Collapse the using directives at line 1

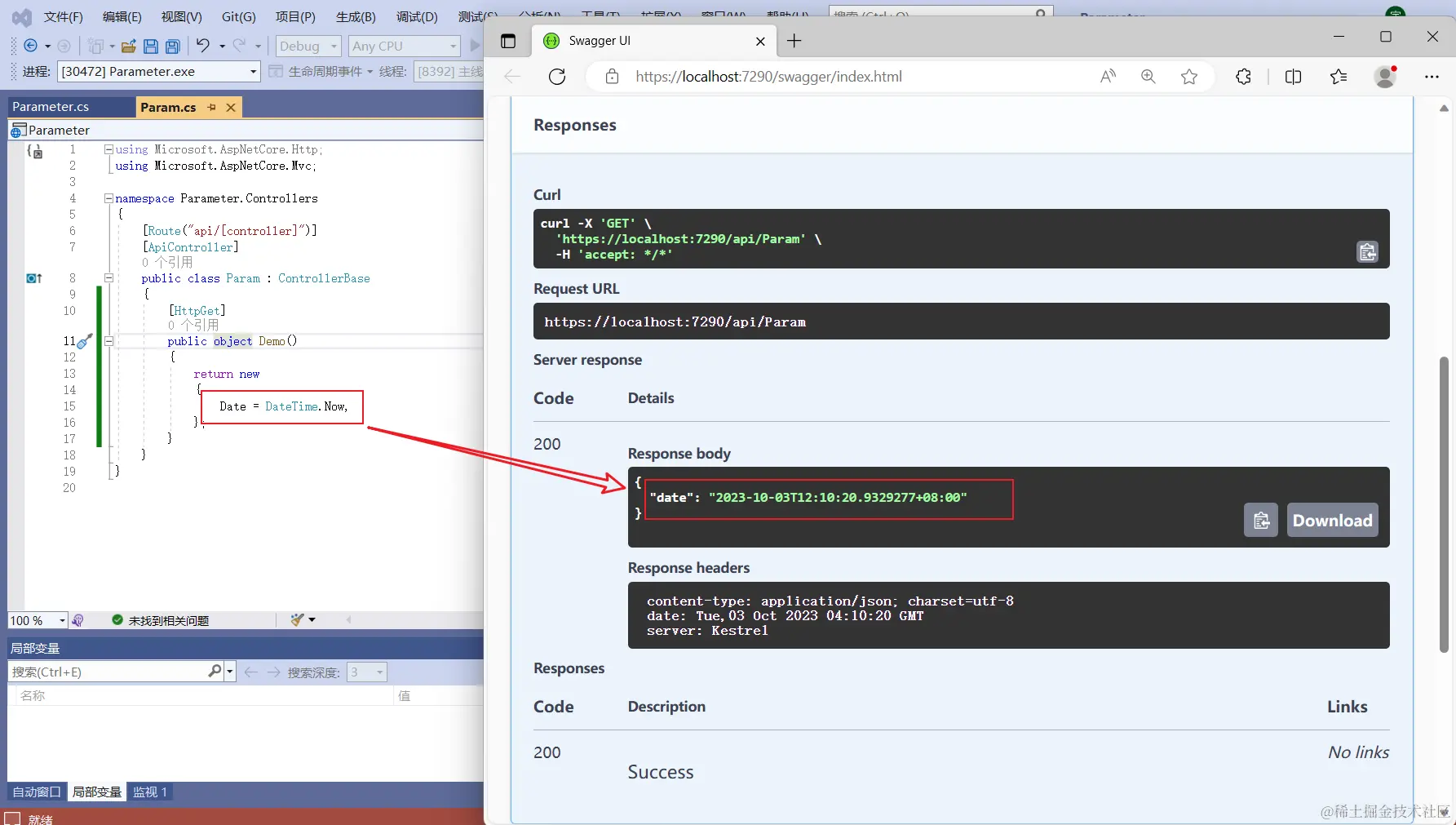[x=108, y=149]
